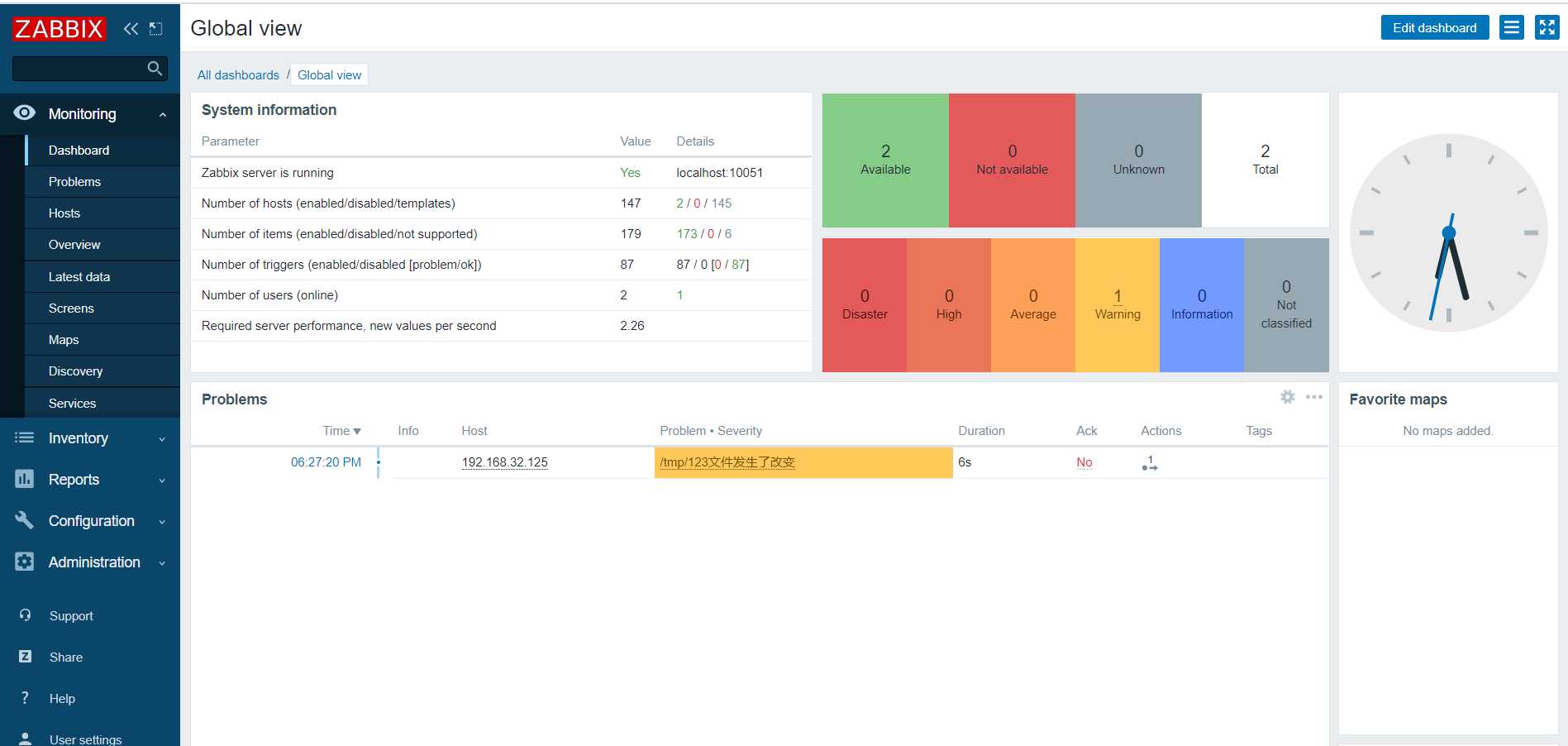Image resolution: width=1568 pixels, height=746 pixels.
Task: Click the Inventory list icon
Action: [25, 438]
